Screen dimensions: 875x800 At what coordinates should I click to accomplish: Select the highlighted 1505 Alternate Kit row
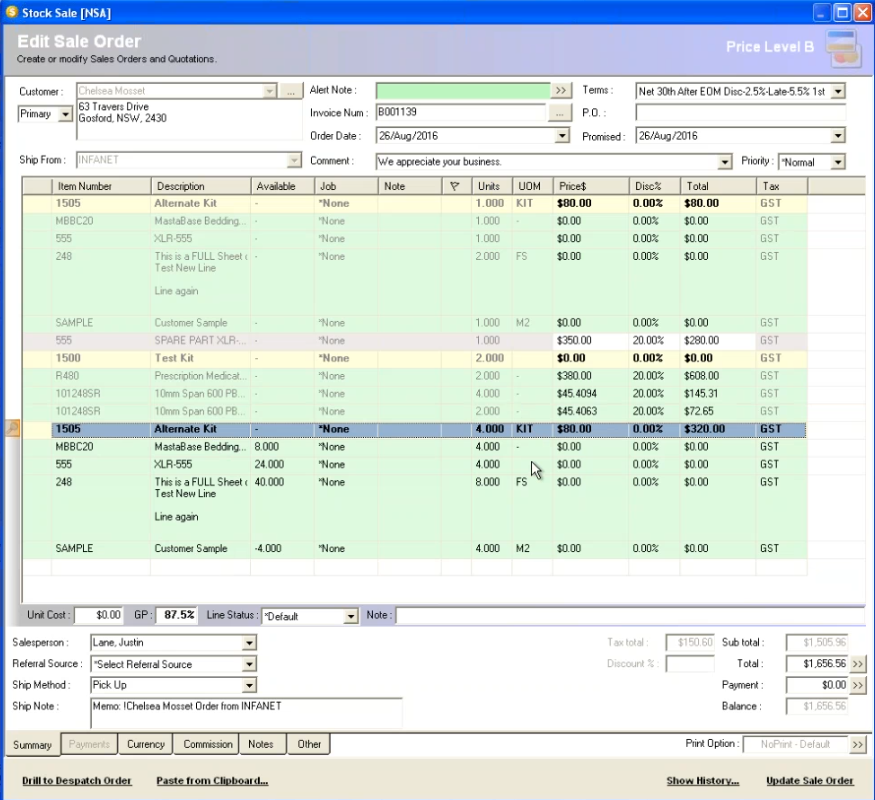click(x=429, y=429)
